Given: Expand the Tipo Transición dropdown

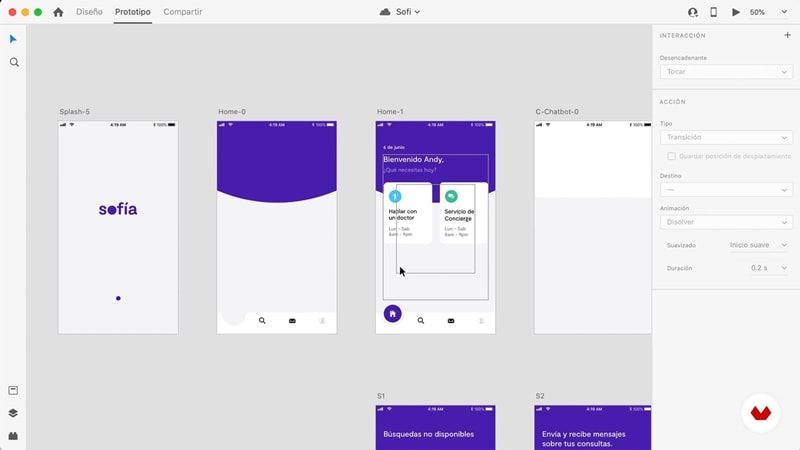Looking at the screenshot, I should coord(726,137).
